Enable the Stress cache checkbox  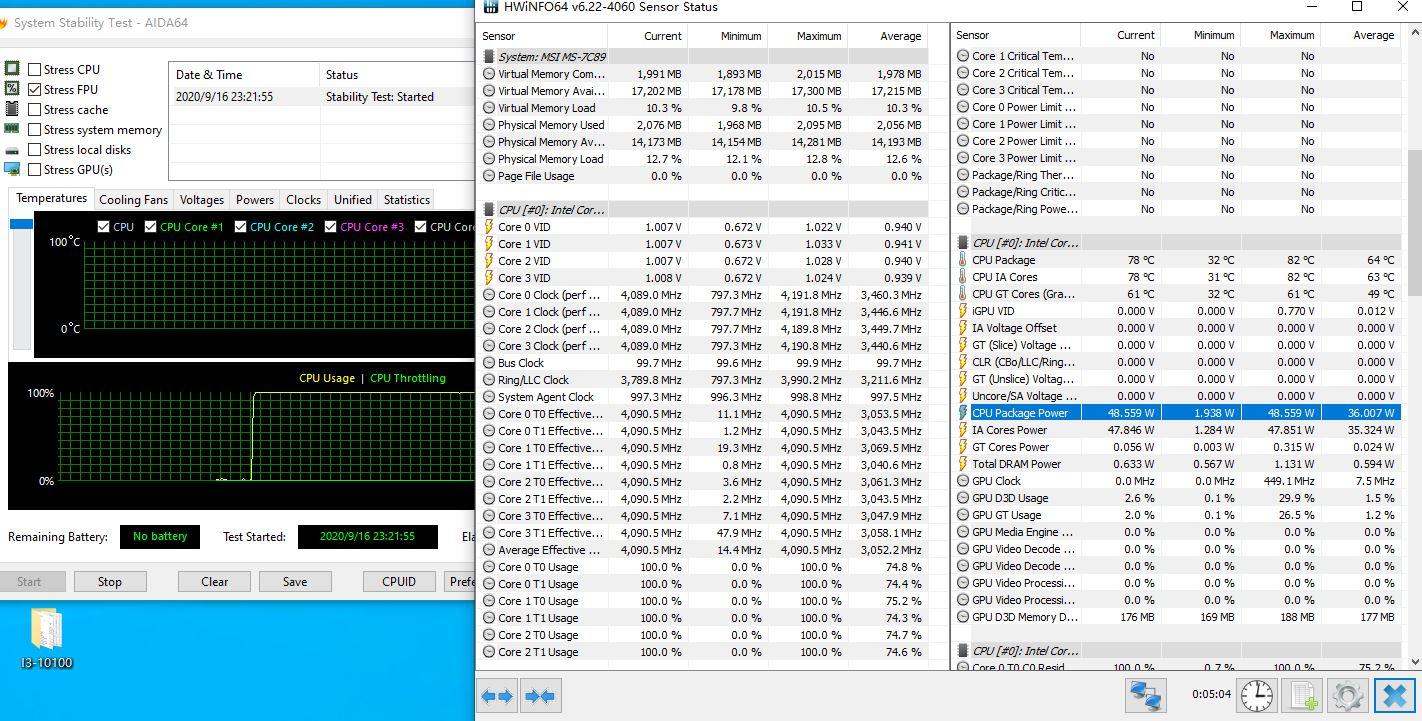(x=35, y=109)
